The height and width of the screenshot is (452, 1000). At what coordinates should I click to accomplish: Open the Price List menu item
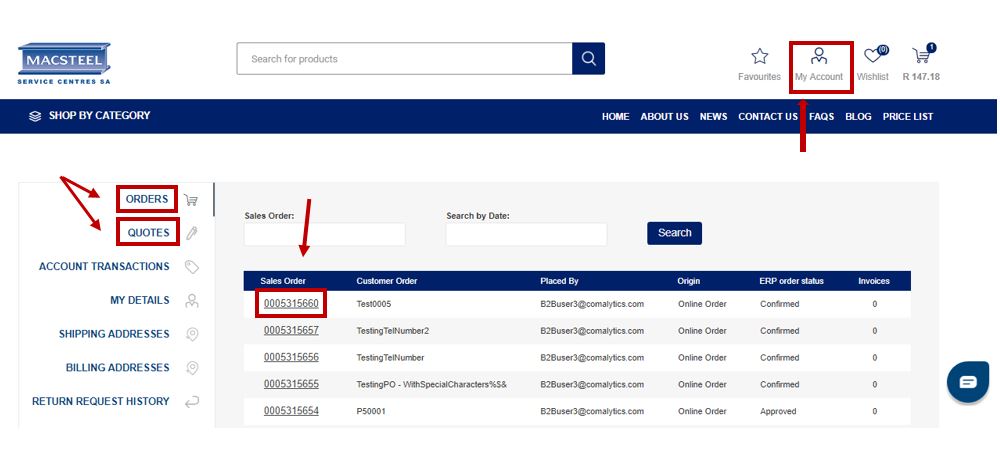click(x=907, y=117)
